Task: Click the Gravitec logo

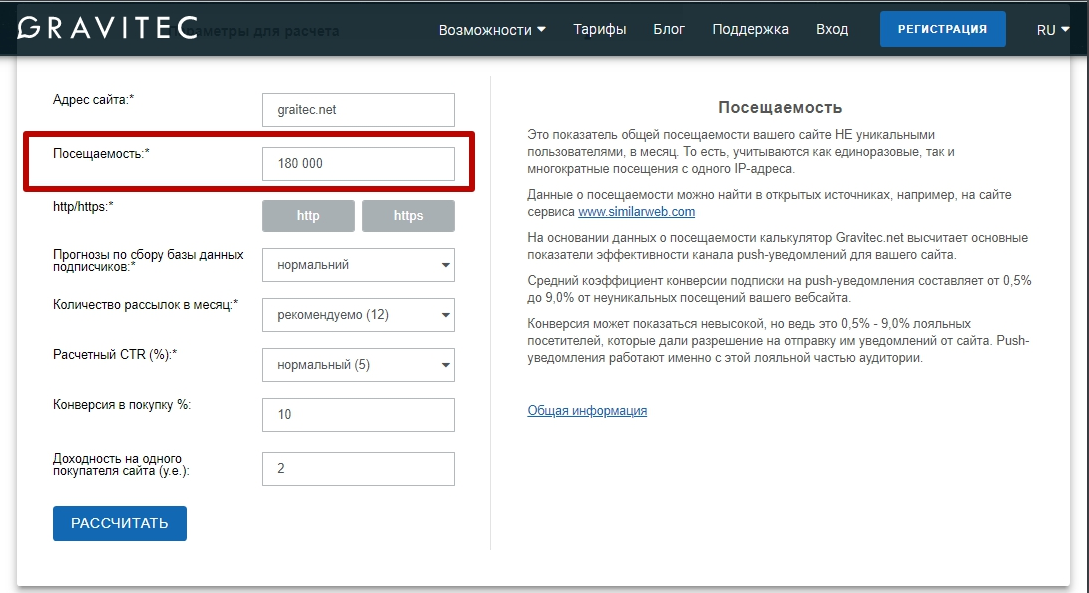Action: pos(108,28)
